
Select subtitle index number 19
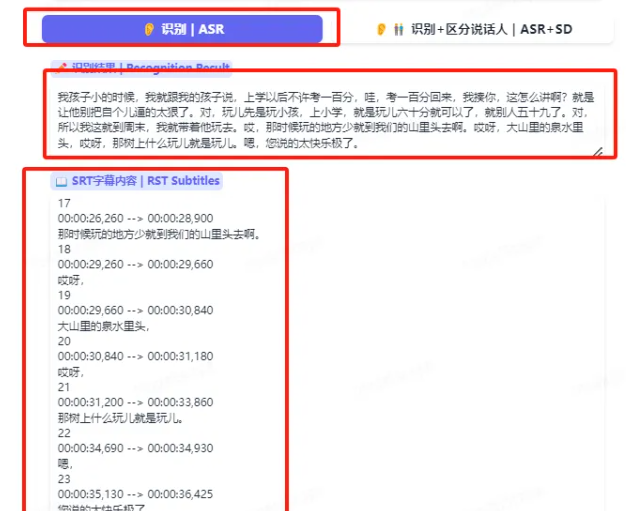(64, 295)
